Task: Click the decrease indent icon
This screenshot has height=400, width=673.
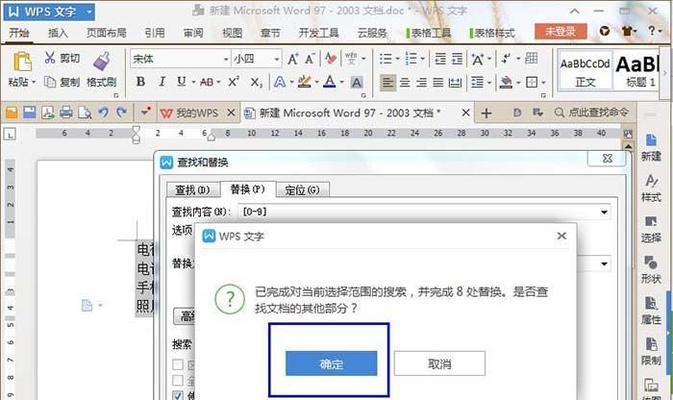Action: coord(440,59)
